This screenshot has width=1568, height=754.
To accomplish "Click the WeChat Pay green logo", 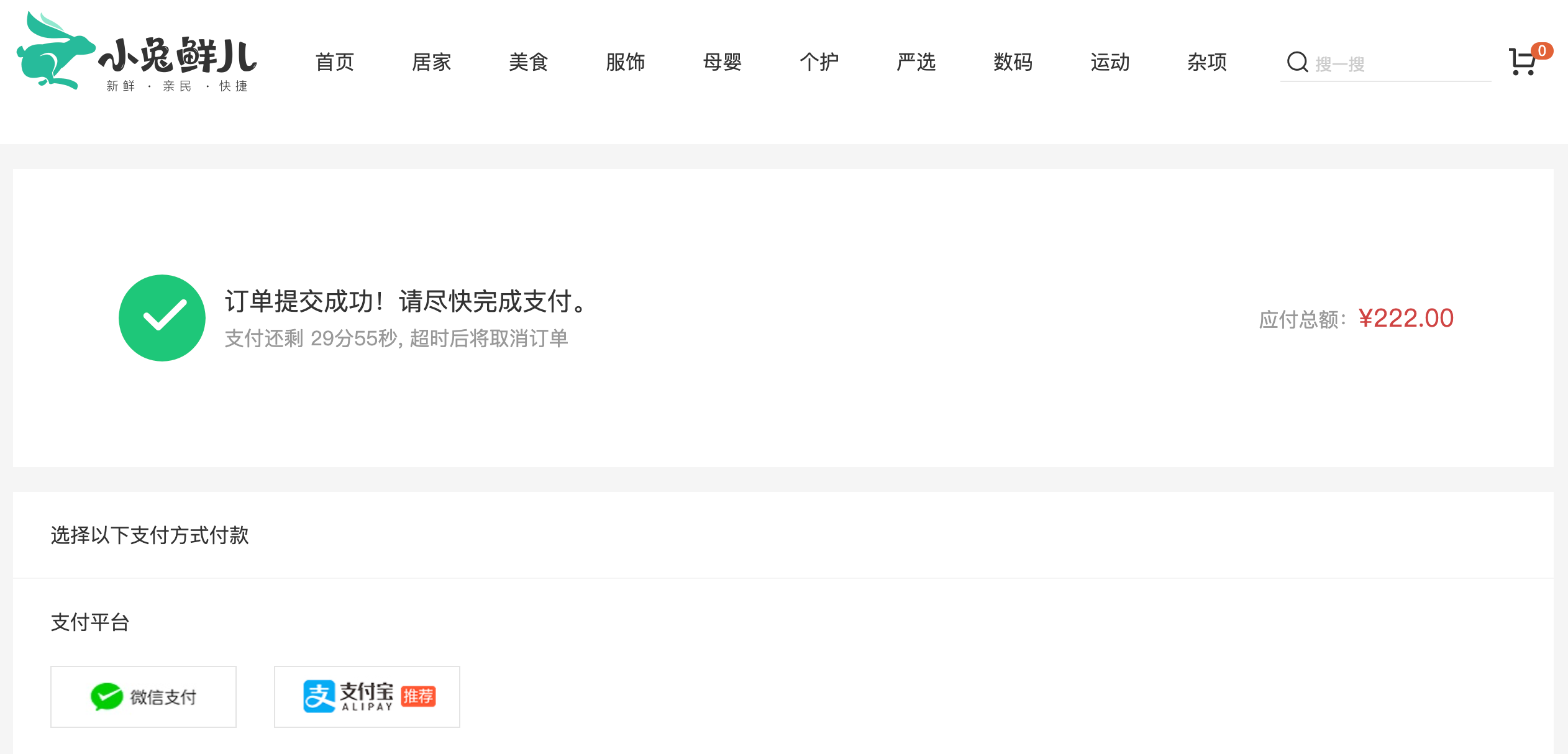I will pyautogui.click(x=107, y=697).
